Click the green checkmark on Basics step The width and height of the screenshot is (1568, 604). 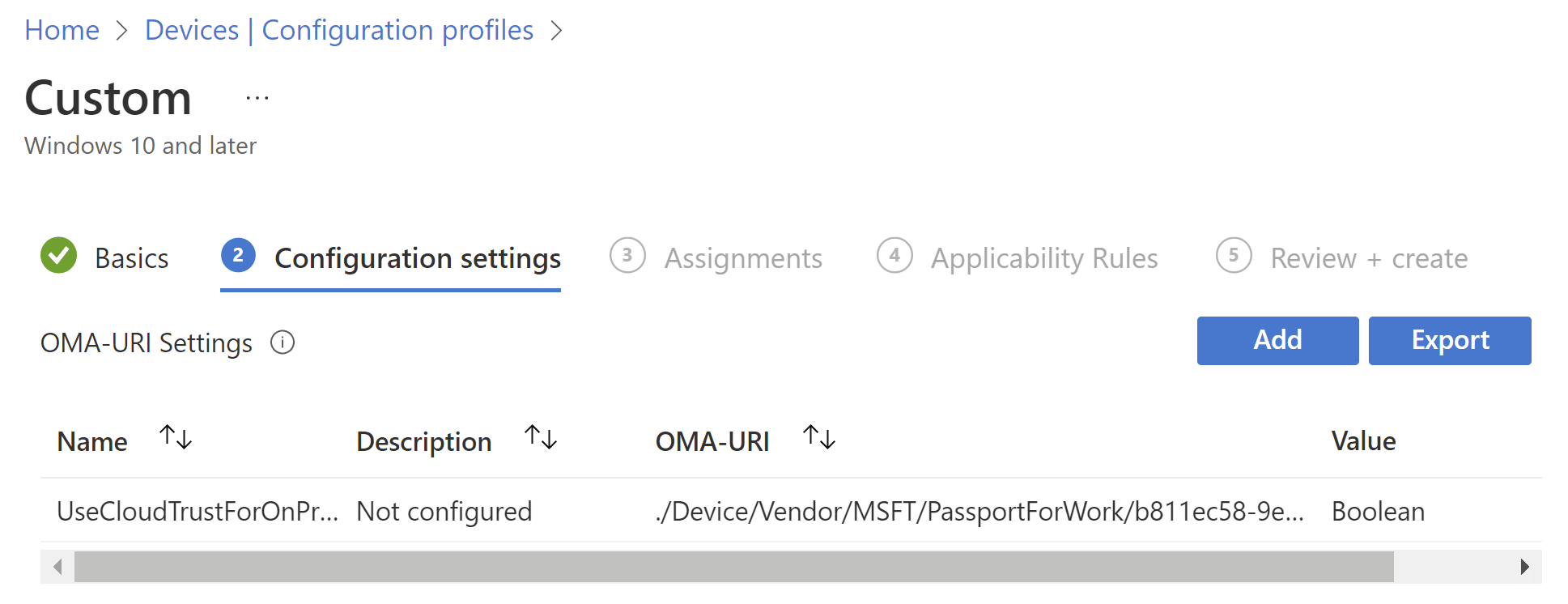pos(57,256)
